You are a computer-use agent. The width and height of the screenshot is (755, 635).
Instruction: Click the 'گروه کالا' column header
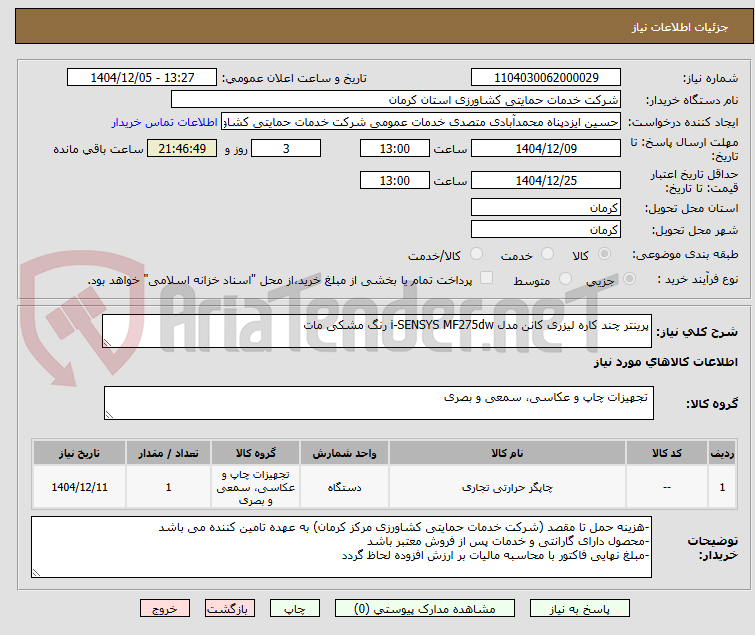pos(256,453)
